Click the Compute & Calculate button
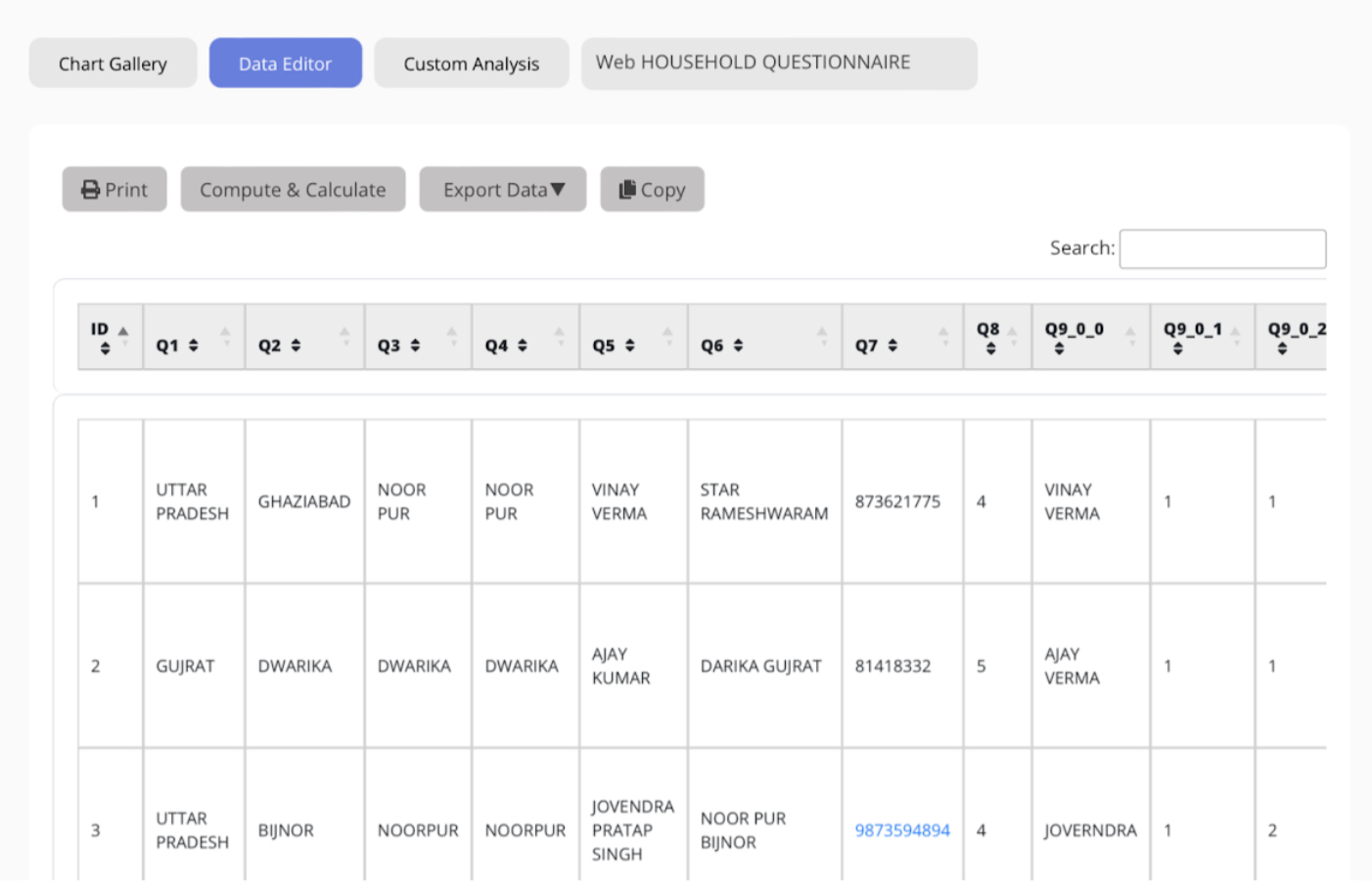Viewport: 1372px width, 888px height. (x=293, y=189)
